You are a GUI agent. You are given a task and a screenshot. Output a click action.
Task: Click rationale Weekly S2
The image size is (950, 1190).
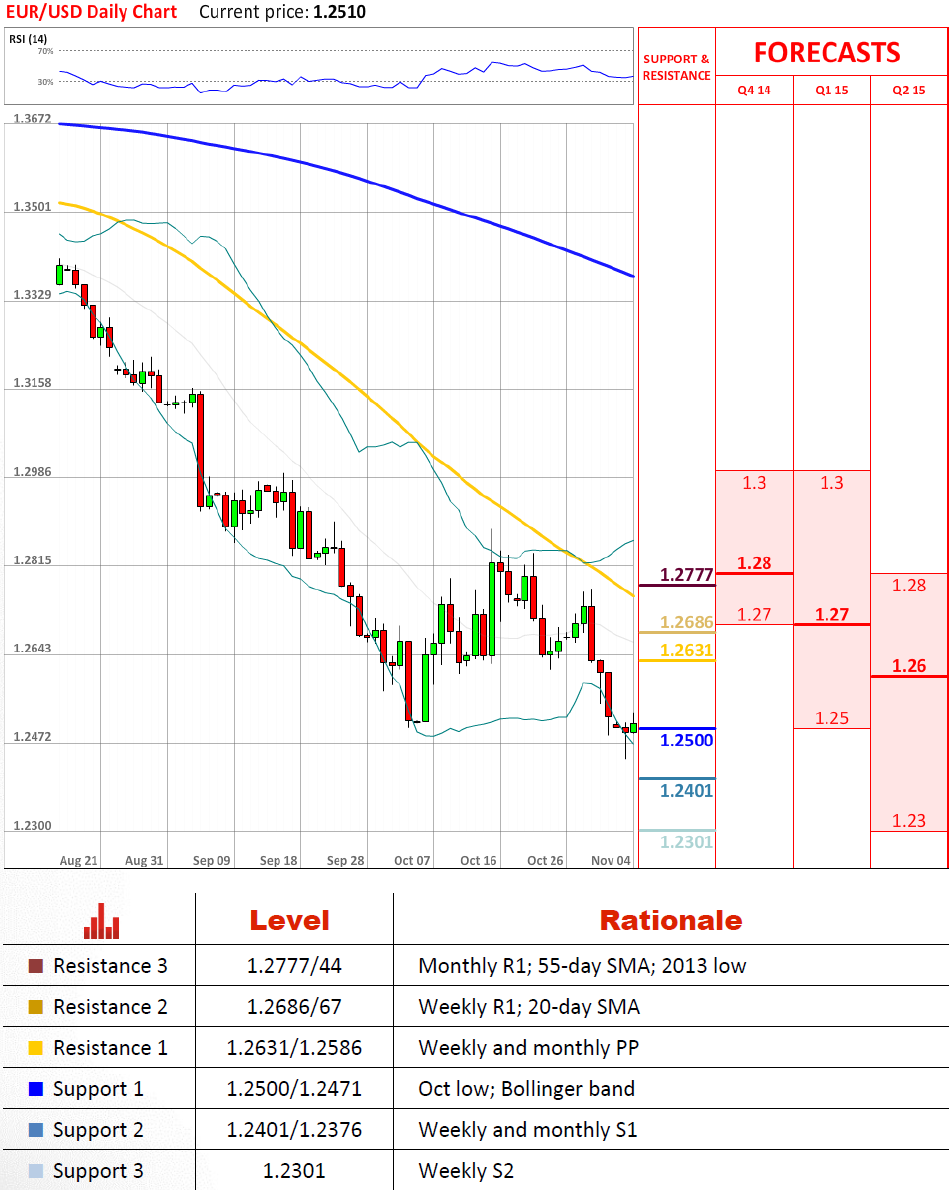tap(466, 1171)
